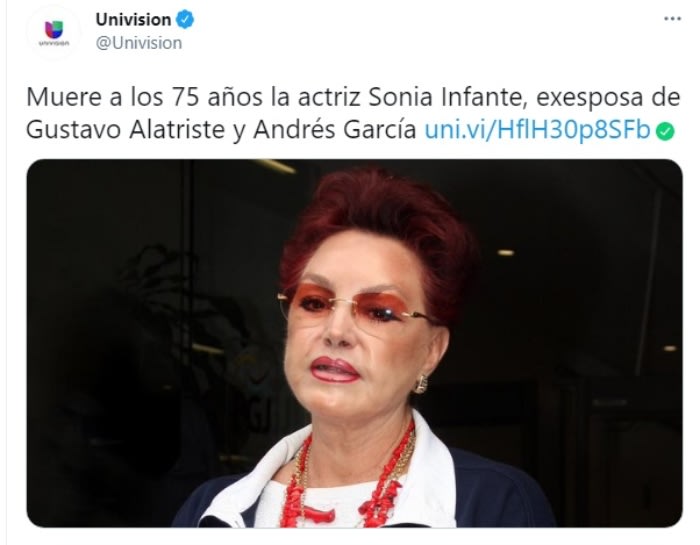Click the small "univision" wordmark under the avatar logo
Screen dimensions: 700x545
[x=54, y=43]
